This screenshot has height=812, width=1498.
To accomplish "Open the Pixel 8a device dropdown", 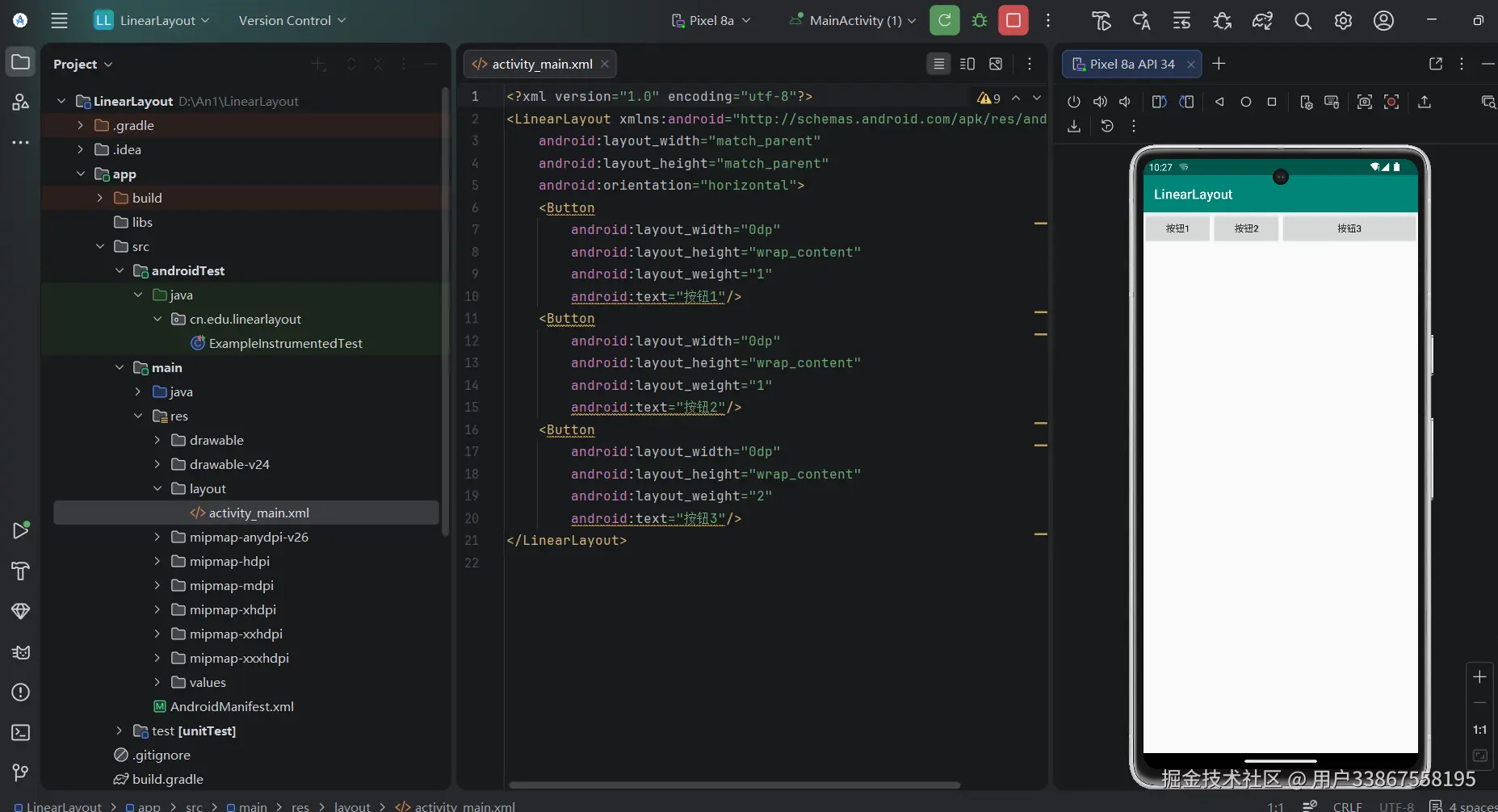I will (x=711, y=20).
